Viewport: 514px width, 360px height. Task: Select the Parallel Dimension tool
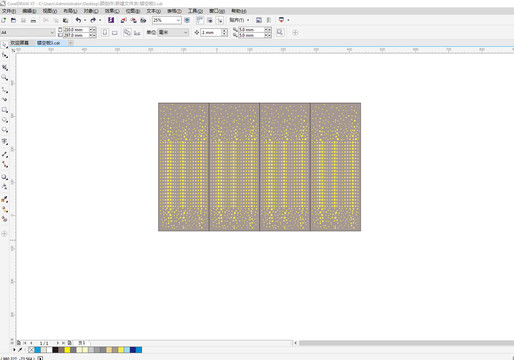pos(5,154)
